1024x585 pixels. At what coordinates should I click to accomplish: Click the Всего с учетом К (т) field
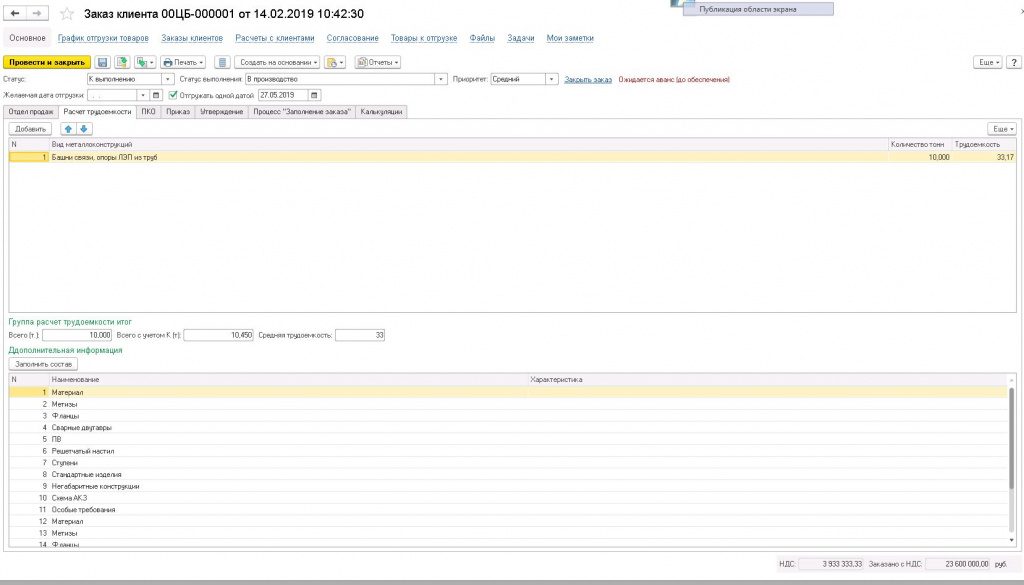pos(218,335)
